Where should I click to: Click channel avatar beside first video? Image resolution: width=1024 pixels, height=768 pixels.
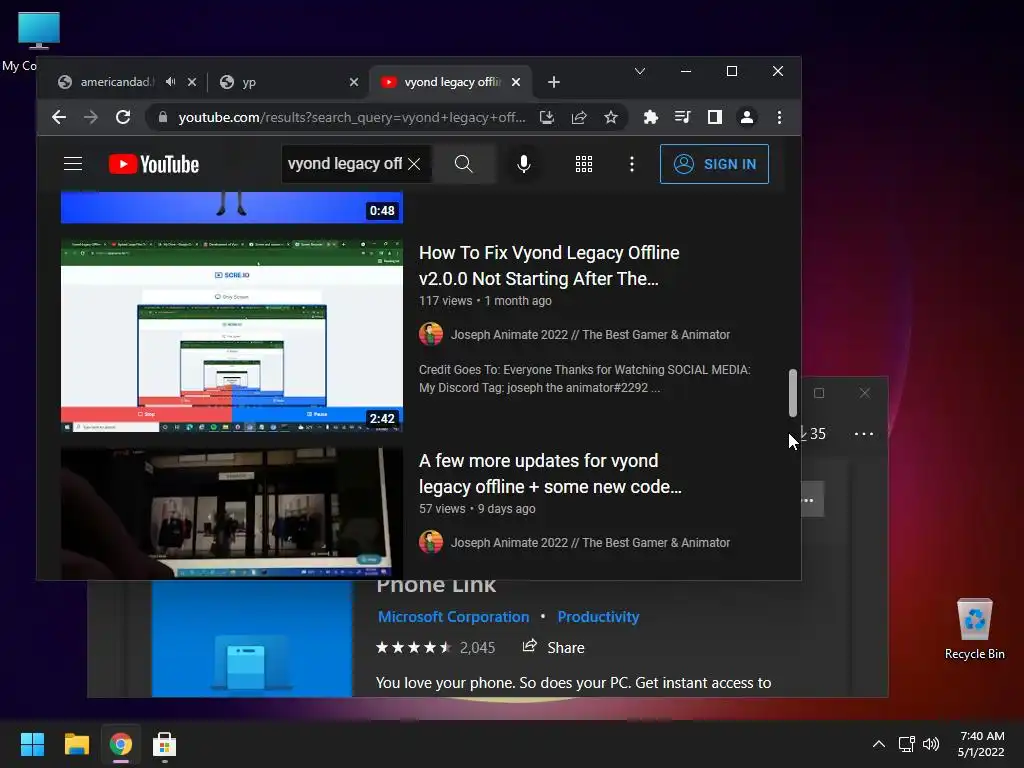click(431, 334)
